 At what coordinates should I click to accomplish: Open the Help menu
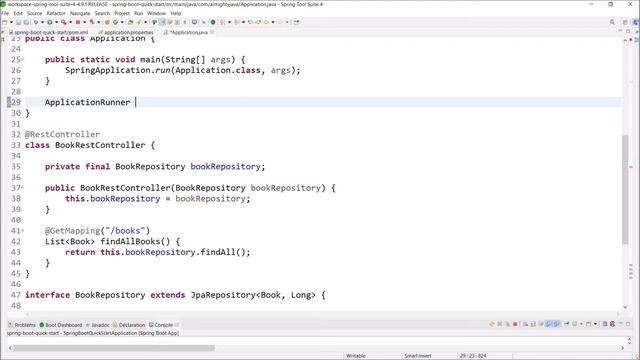click(x=176, y=13)
